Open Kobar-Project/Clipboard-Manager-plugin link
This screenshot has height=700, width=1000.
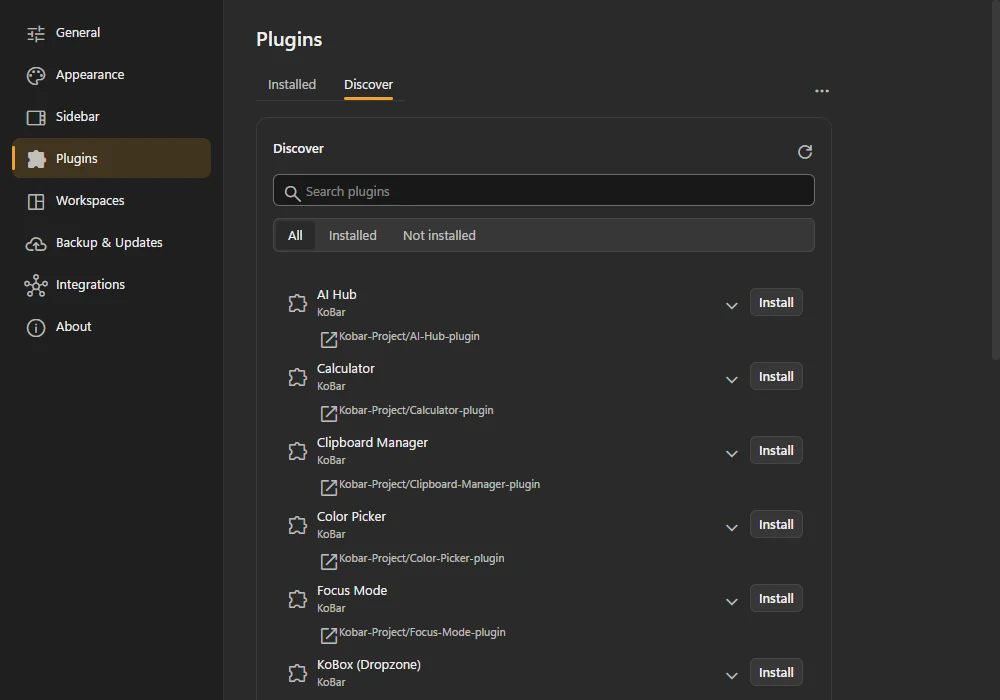tap(439, 484)
